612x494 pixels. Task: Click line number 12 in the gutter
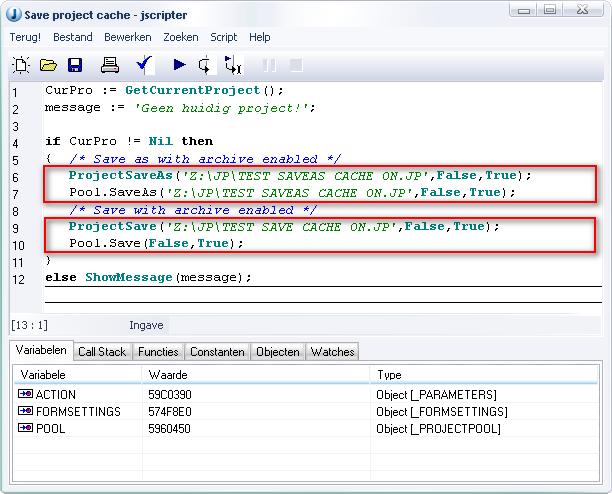(x=18, y=279)
